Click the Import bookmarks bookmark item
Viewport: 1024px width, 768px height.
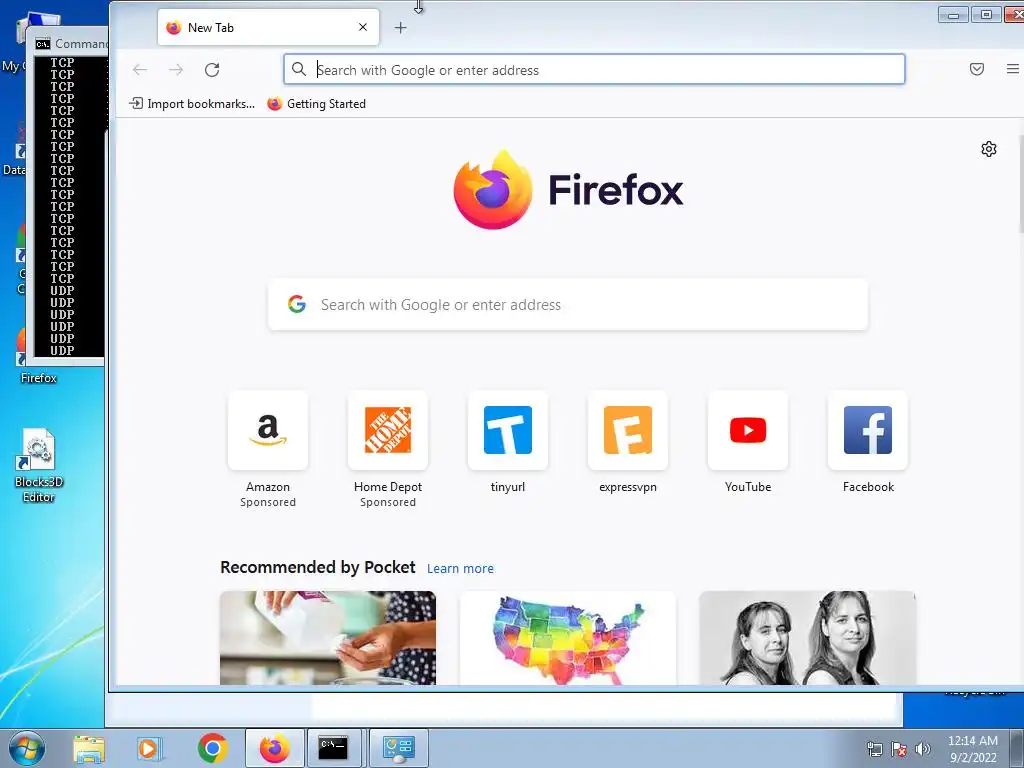pos(192,104)
